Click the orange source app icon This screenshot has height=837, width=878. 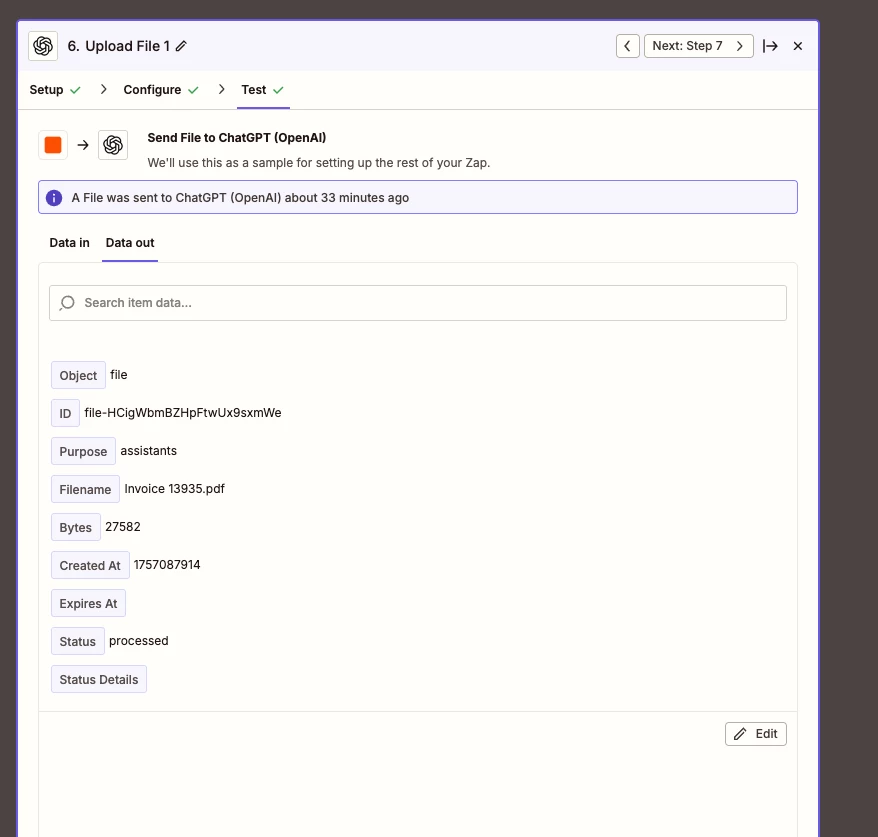pyautogui.click(x=53, y=145)
